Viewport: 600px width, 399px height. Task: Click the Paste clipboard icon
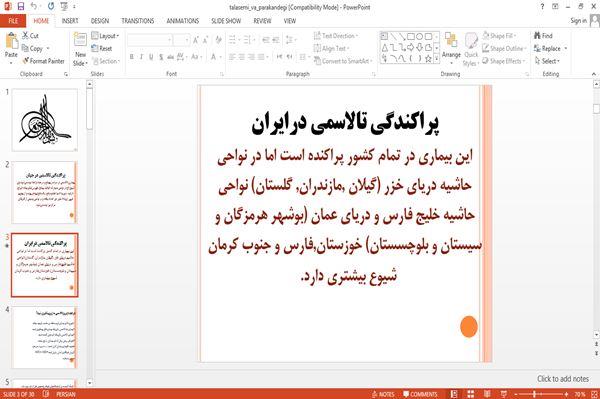pyautogui.click(x=11, y=41)
